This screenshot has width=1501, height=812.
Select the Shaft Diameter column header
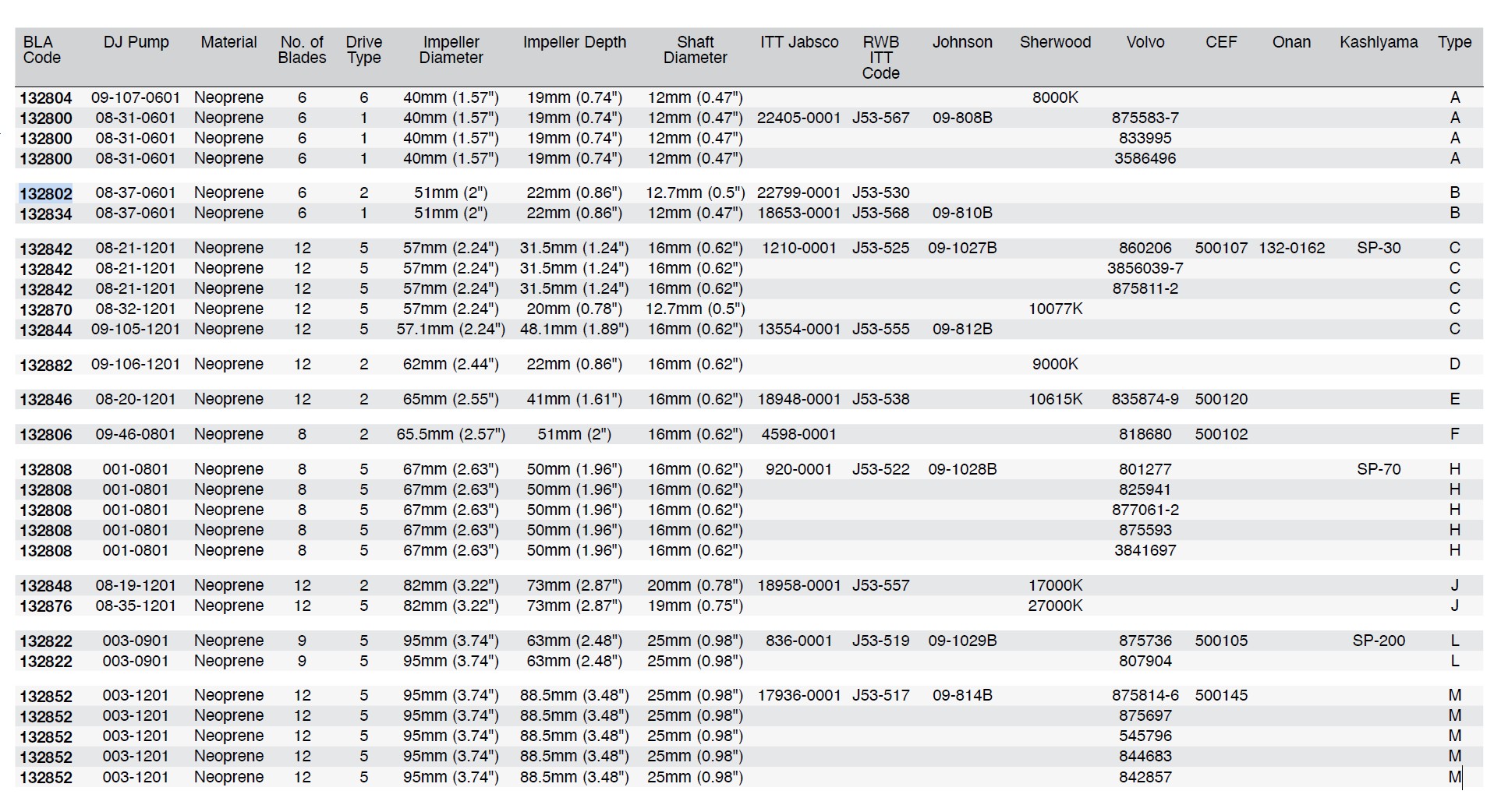[x=695, y=50]
